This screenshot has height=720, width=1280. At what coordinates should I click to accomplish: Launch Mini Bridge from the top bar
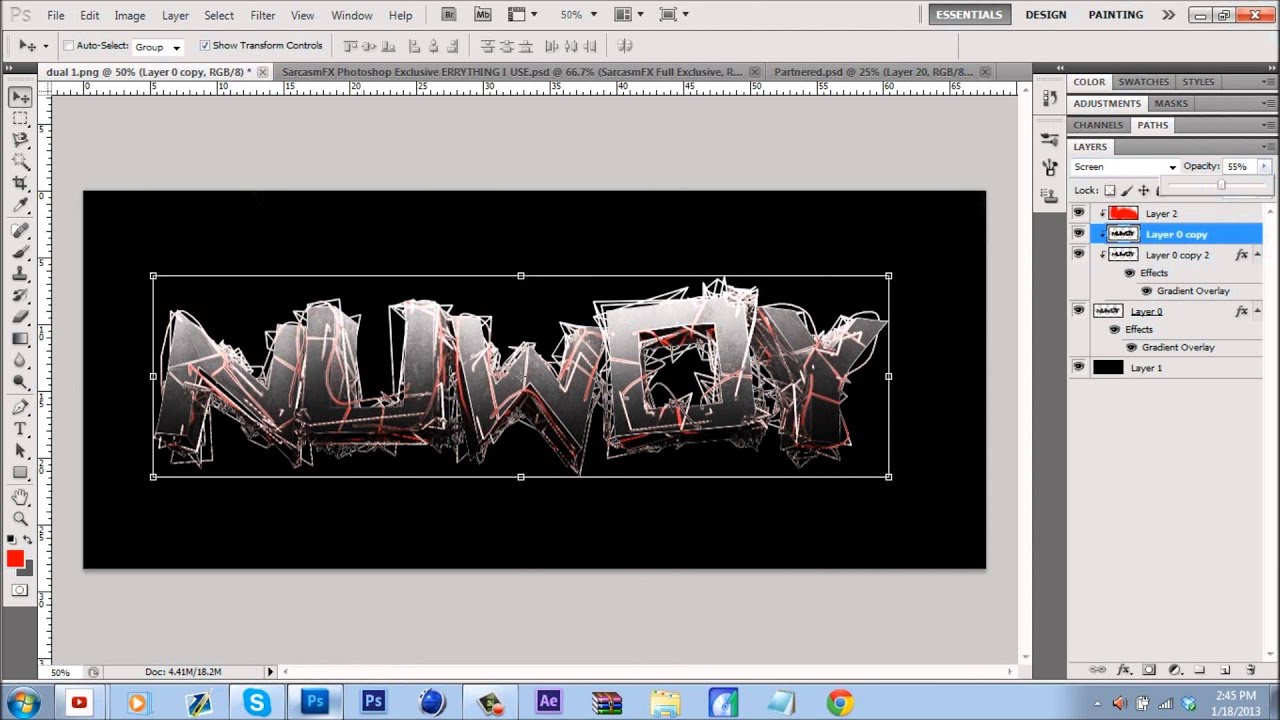click(x=483, y=15)
